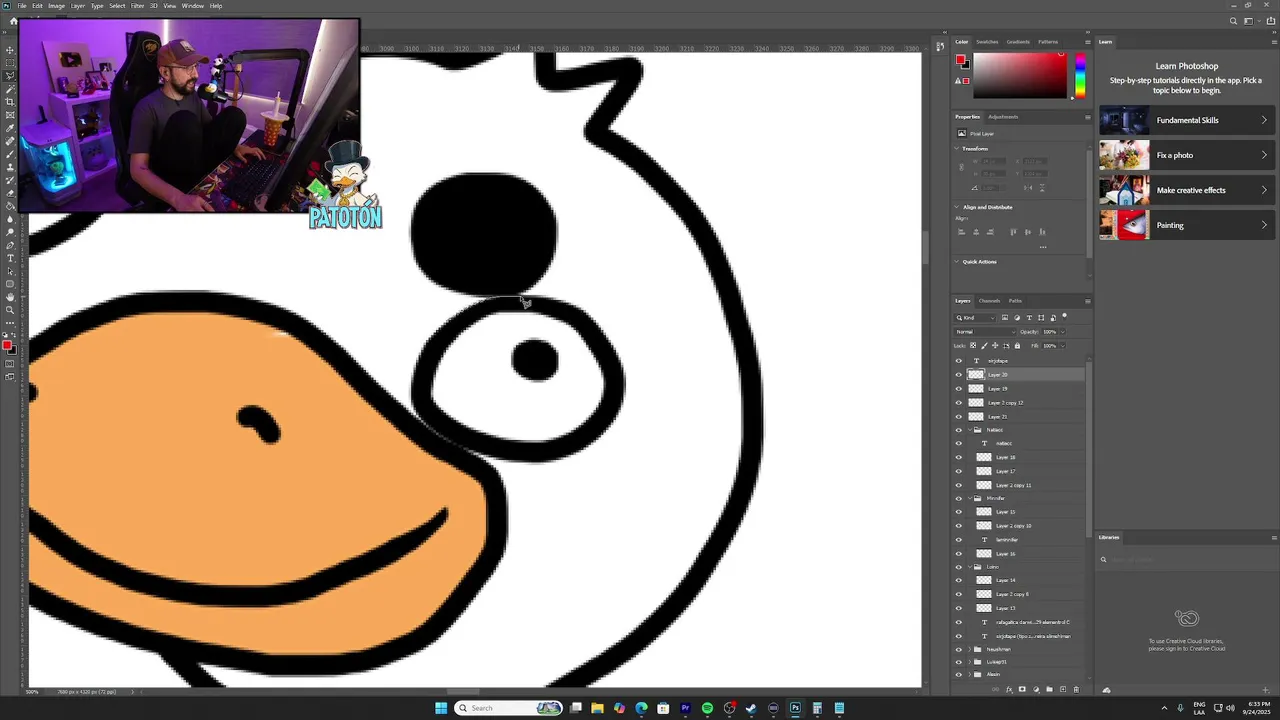Open the layer Kind filter dropdown
This screenshot has width=1280, height=720.
click(x=975, y=318)
